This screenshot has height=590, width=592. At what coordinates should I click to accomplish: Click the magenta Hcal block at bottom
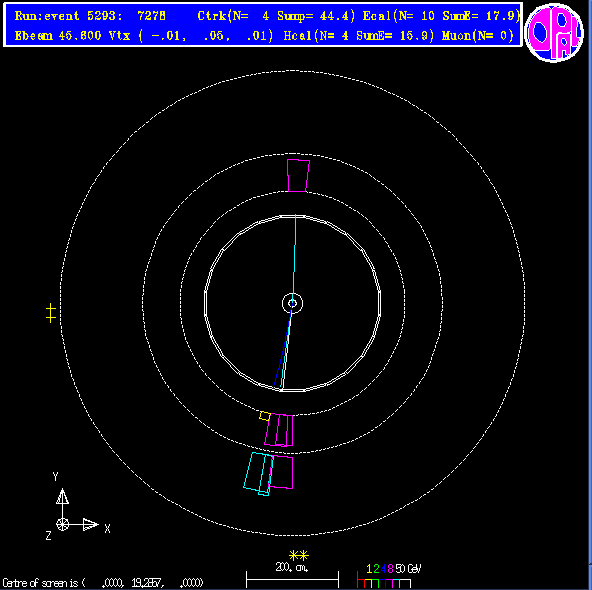(281, 472)
